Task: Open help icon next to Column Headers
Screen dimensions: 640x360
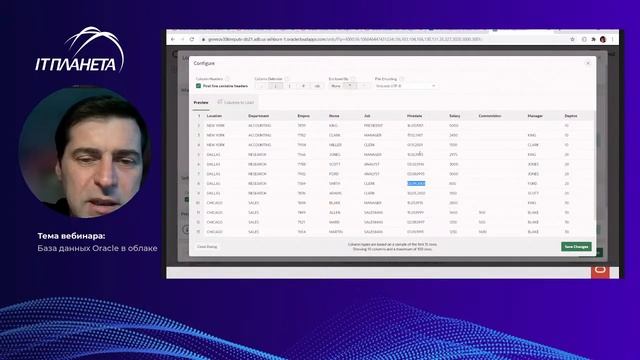Action: pos(228,79)
